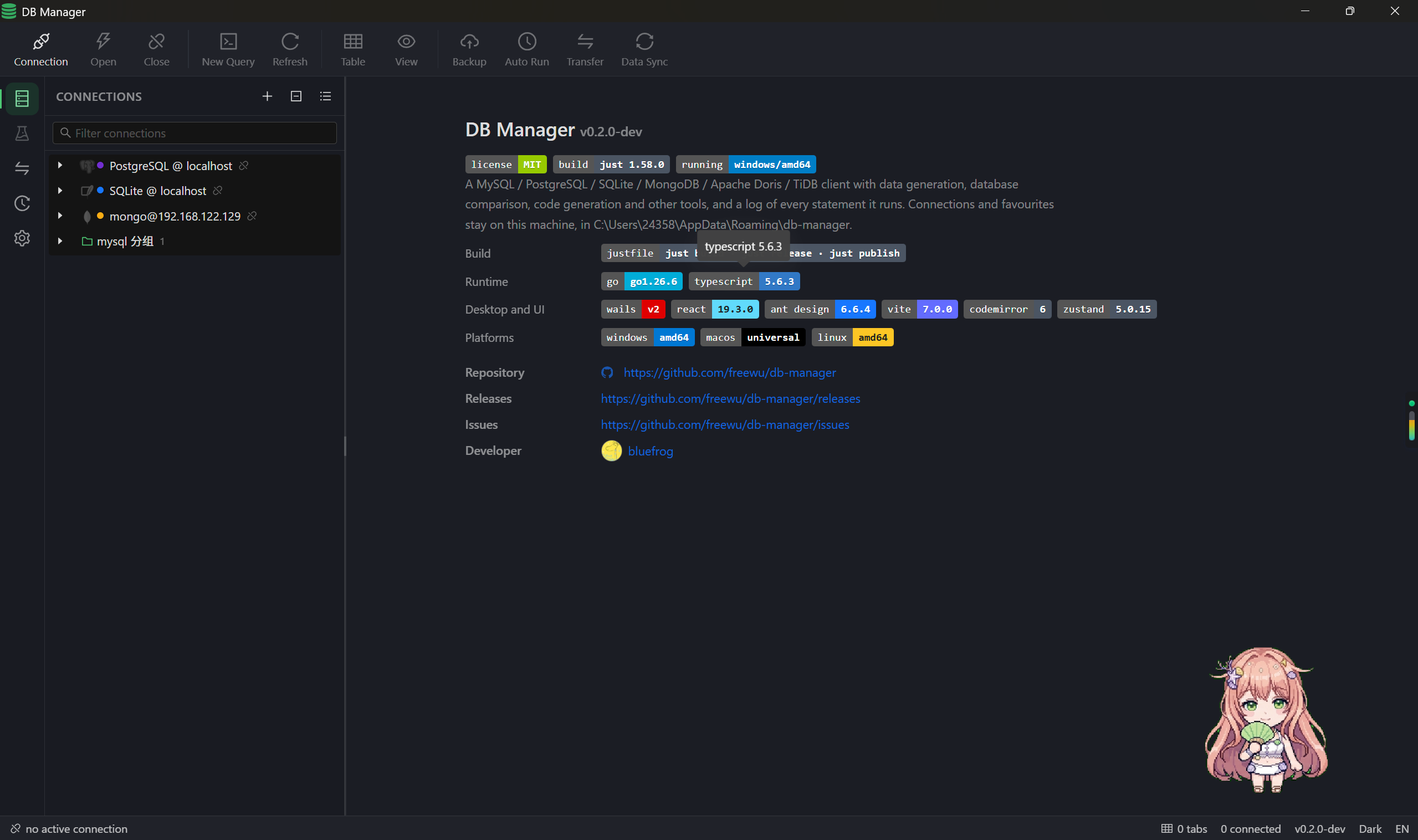Open the history clock sidebar icon
This screenshot has height=840, width=1418.
click(22, 203)
